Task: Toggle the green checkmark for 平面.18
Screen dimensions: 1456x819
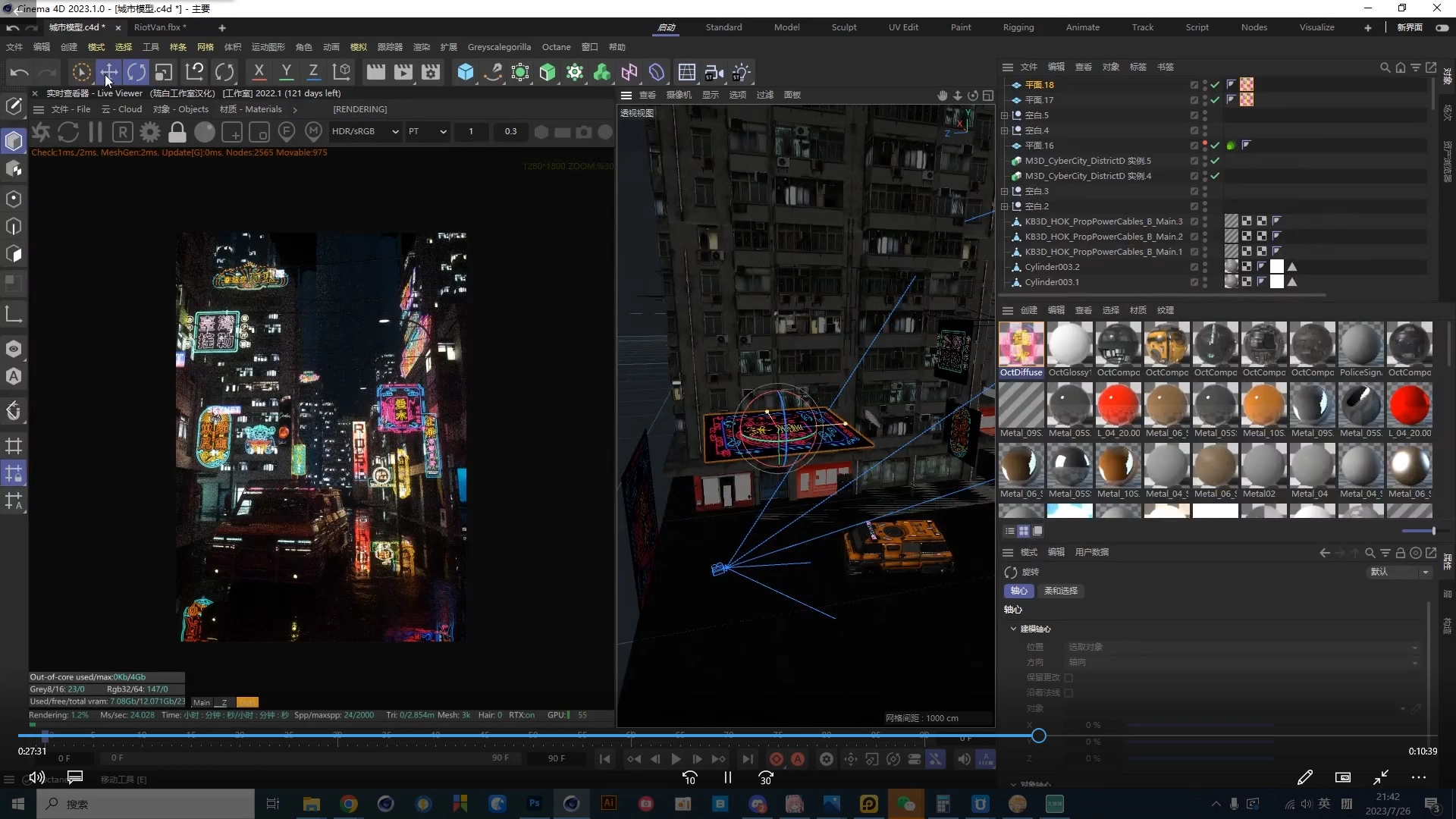Action: point(1215,85)
